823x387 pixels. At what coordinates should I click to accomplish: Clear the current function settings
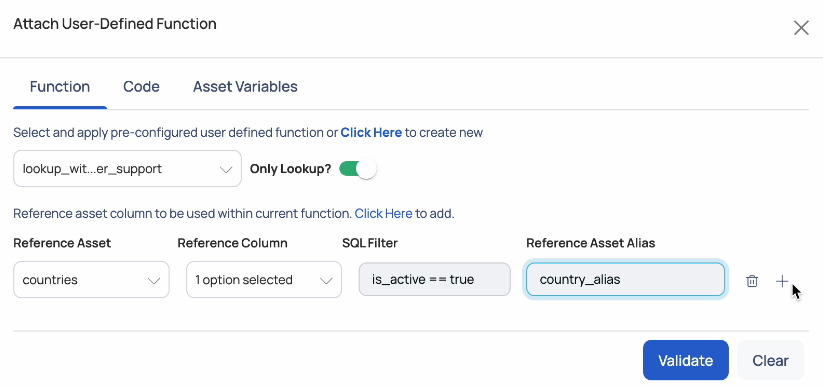click(770, 360)
